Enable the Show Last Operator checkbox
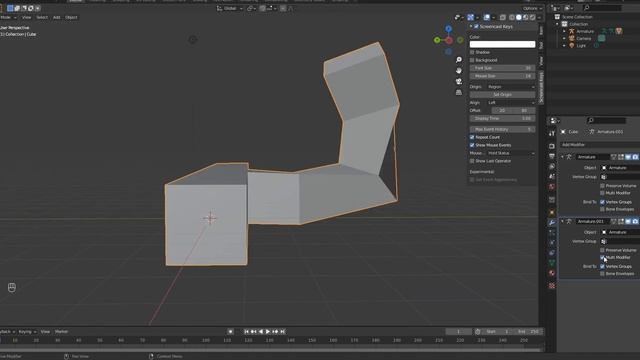640x360 pixels. (472, 161)
